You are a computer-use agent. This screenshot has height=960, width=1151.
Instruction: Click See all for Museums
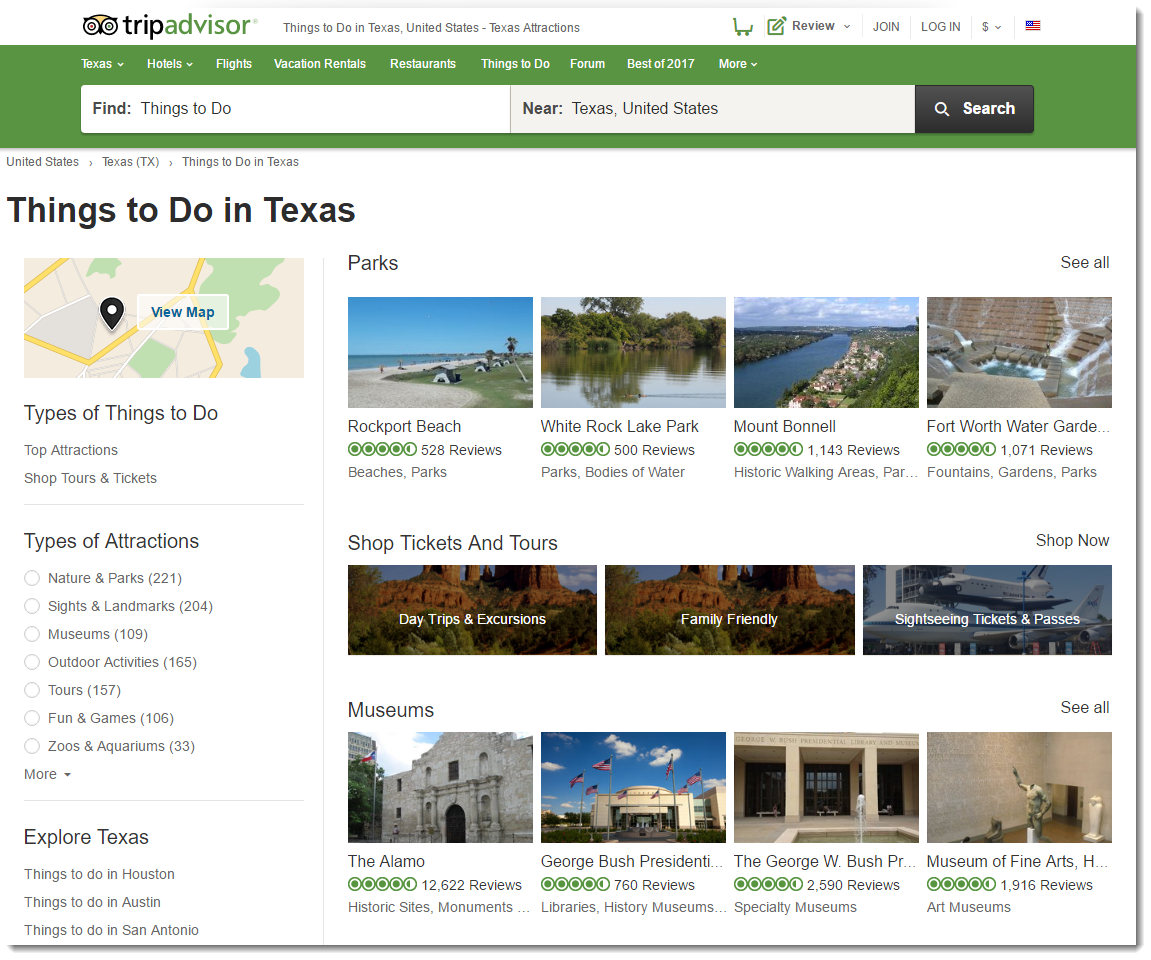click(x=1084, y=708)
